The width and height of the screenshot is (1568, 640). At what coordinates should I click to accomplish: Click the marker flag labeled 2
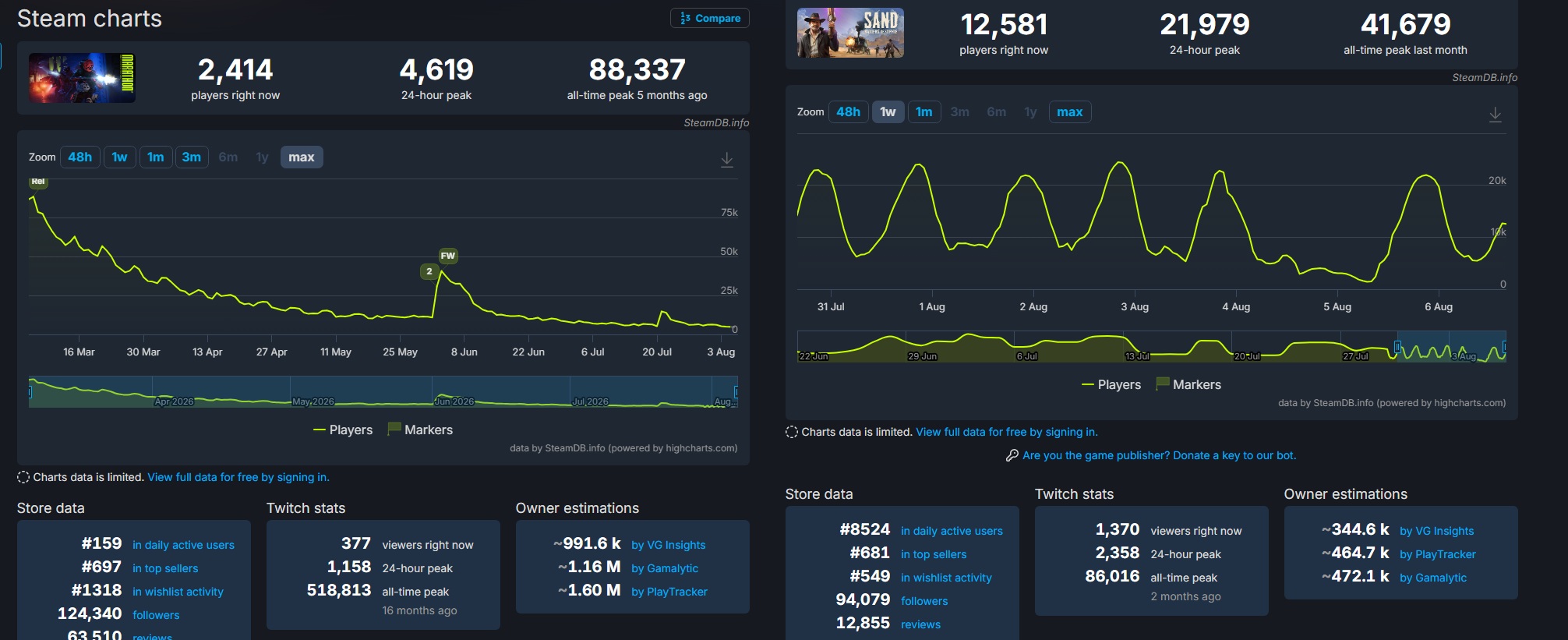429,271
